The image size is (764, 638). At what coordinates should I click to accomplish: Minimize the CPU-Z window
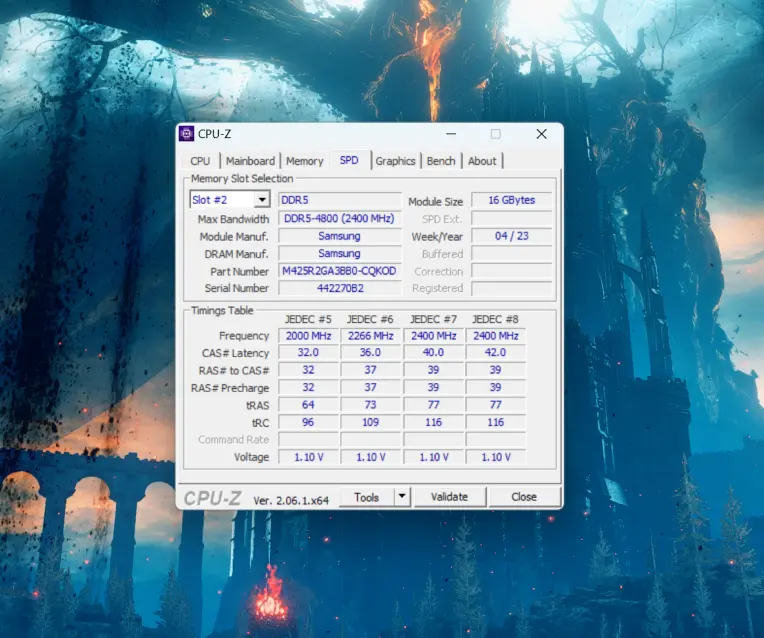pos(449,134)
